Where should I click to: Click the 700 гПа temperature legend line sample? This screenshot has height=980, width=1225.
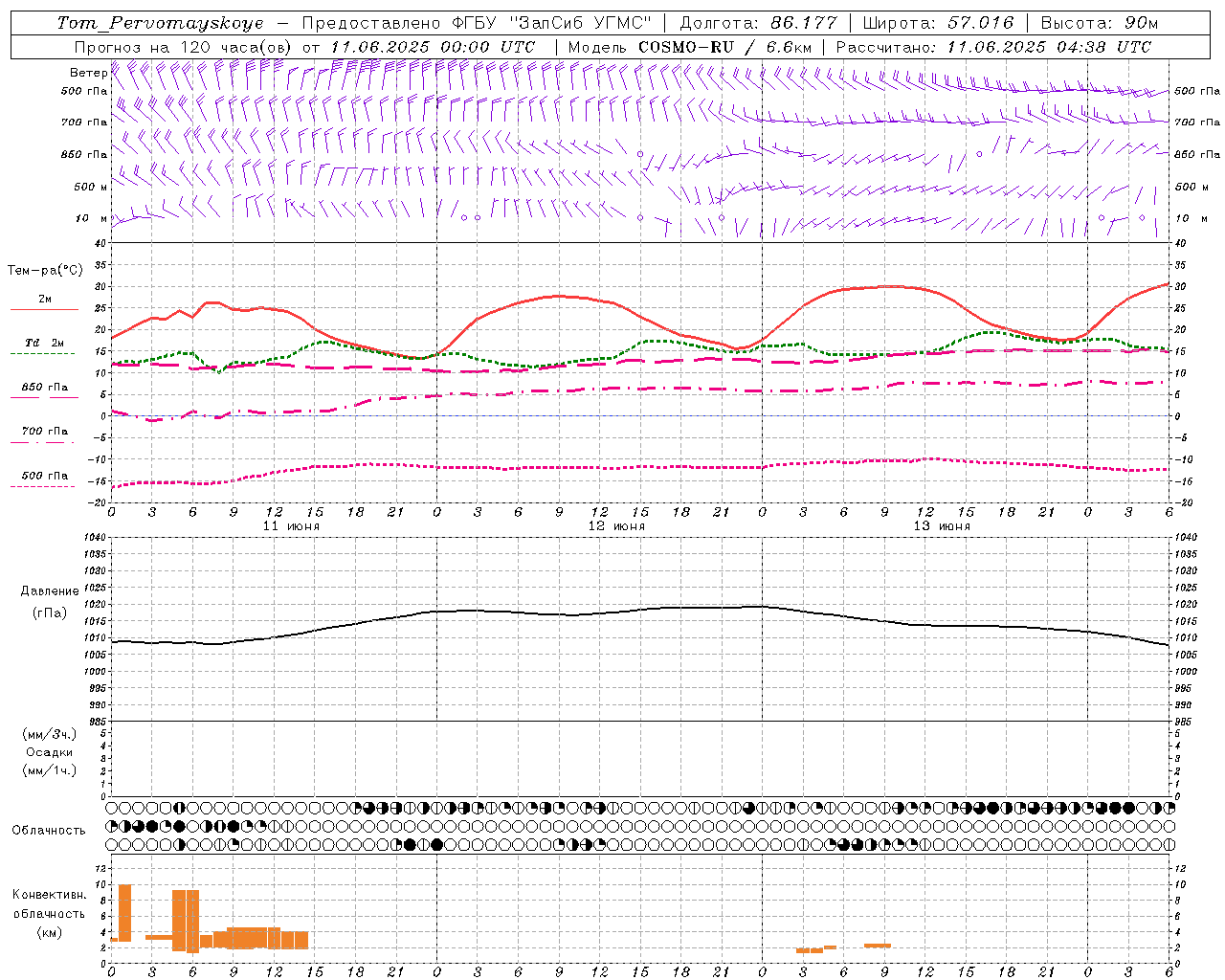pyautogui.click(x=44, y=442)
